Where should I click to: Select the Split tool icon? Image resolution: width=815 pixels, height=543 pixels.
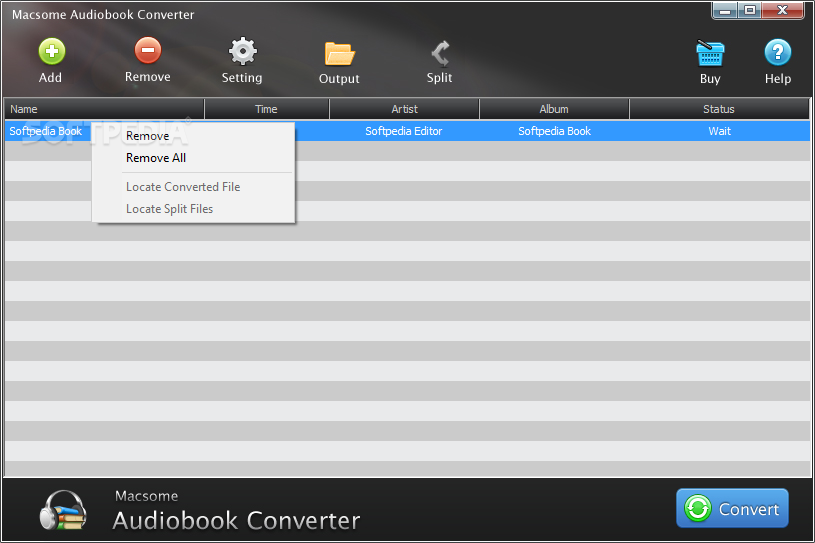(440, 53)
